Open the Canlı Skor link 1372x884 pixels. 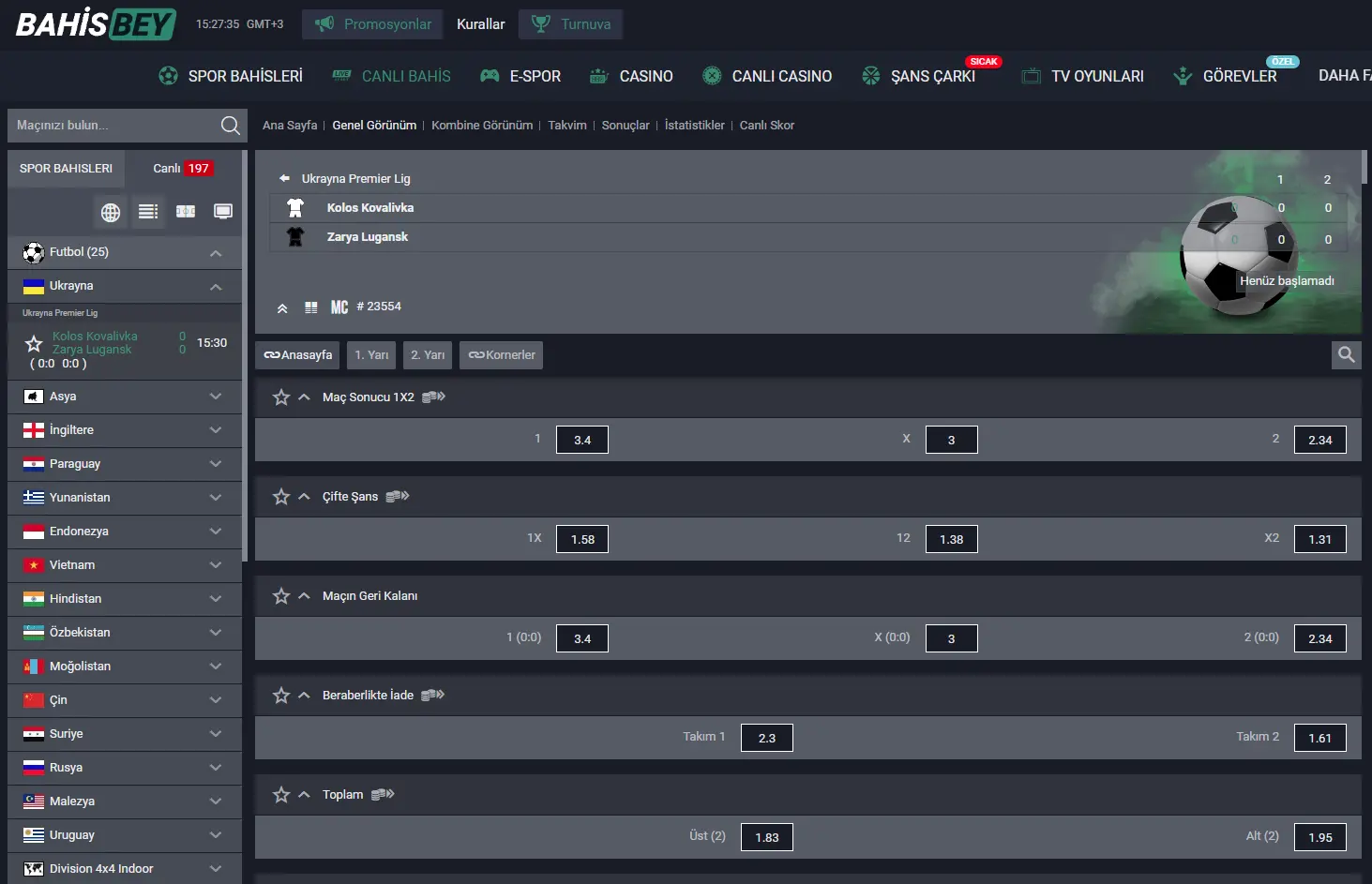(x=767, y=126)
